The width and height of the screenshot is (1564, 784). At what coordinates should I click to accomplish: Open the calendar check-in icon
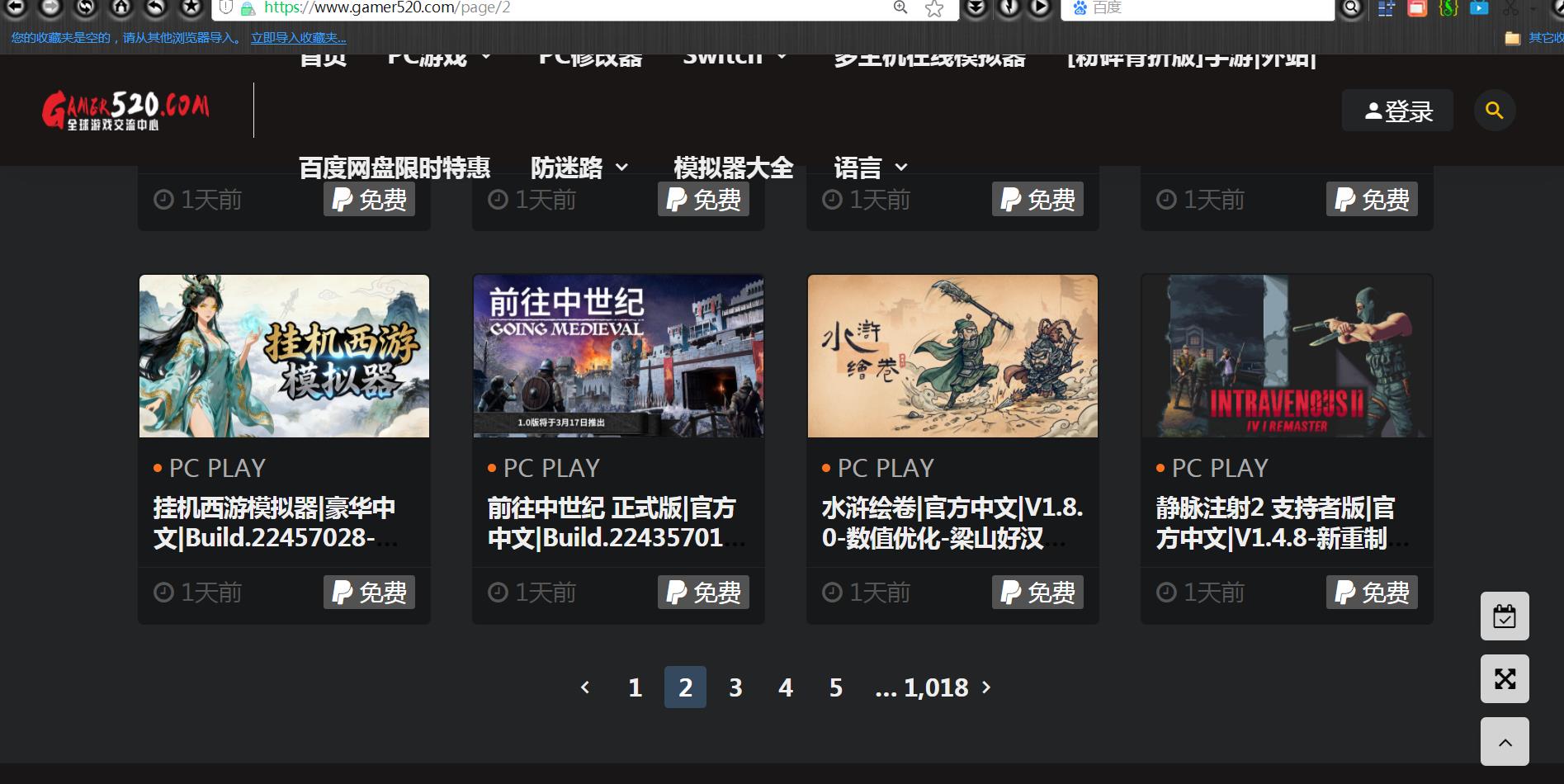pos(1504,616)
